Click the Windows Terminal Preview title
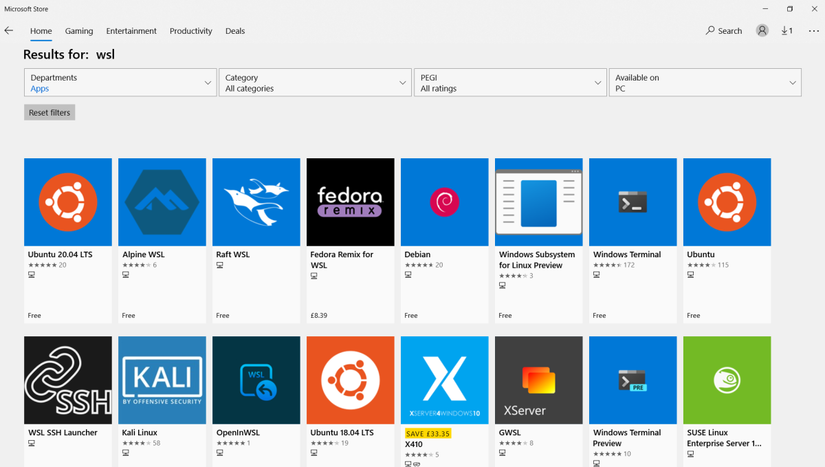This screenshot has height=467, width=825. coord(627,438)
